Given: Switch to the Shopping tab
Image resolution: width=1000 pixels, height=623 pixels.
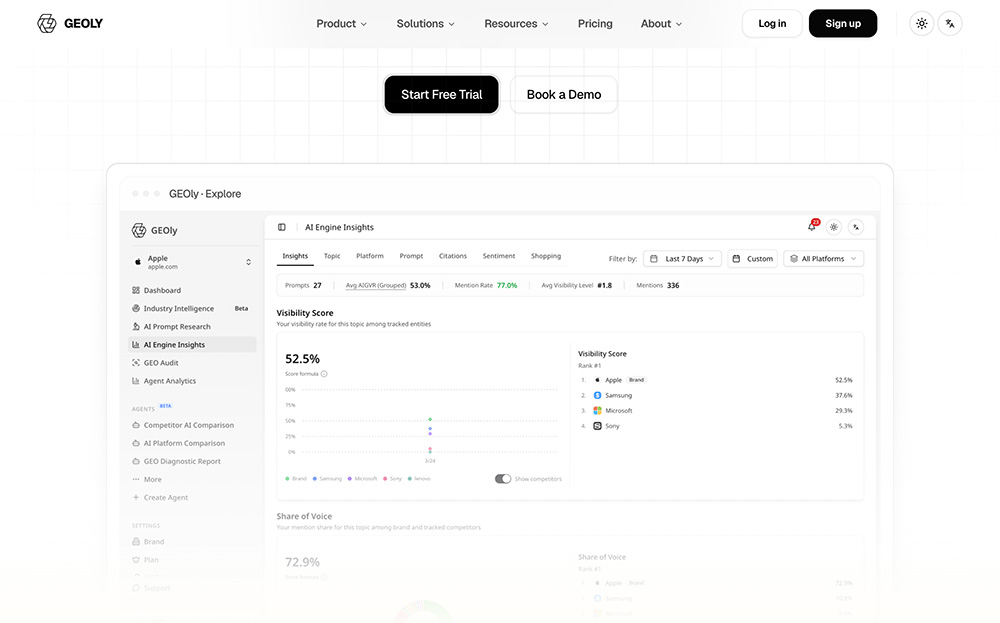Looking at the screenshot, I should (x=546, y=256).
